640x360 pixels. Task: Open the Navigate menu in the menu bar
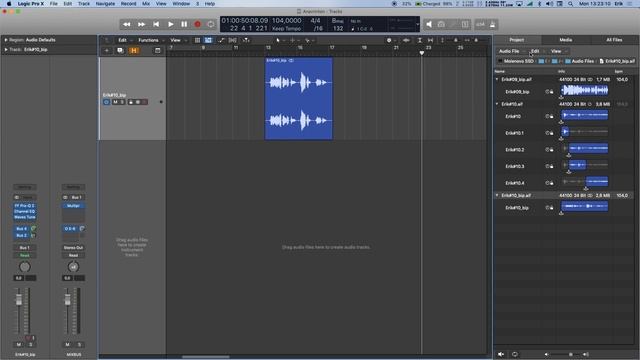click(x=105, y=4)
